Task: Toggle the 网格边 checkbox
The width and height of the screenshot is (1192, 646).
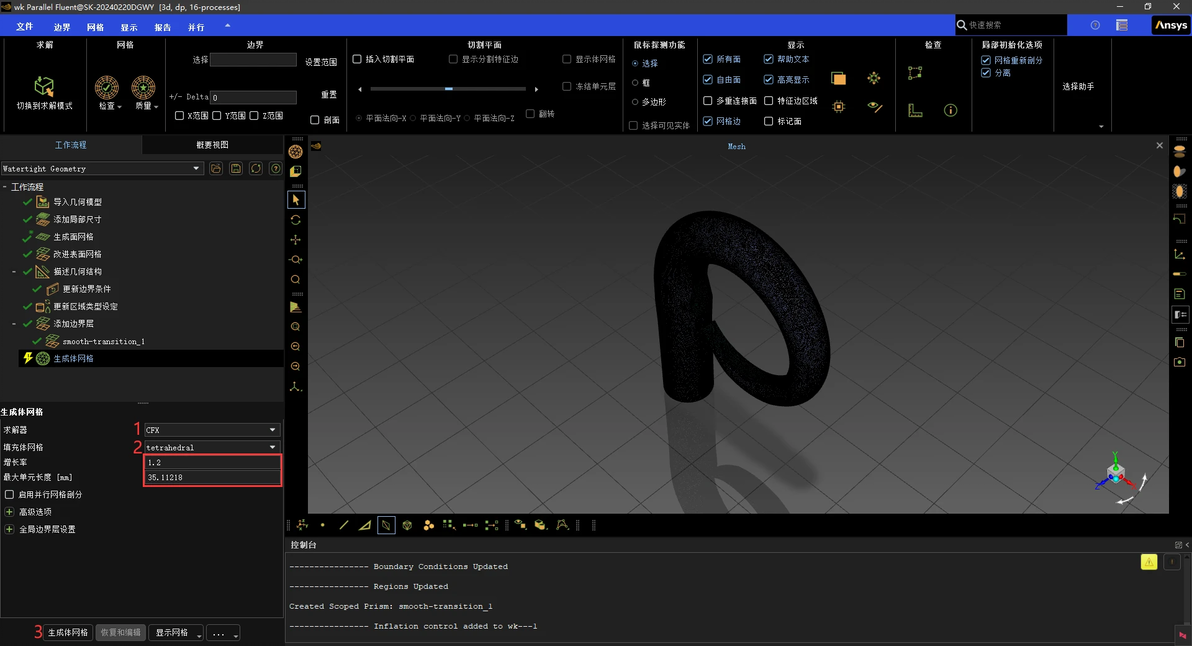Action: (708, 121)
